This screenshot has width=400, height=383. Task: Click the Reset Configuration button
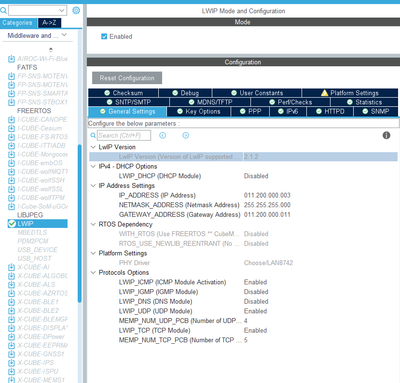(127, 78)
